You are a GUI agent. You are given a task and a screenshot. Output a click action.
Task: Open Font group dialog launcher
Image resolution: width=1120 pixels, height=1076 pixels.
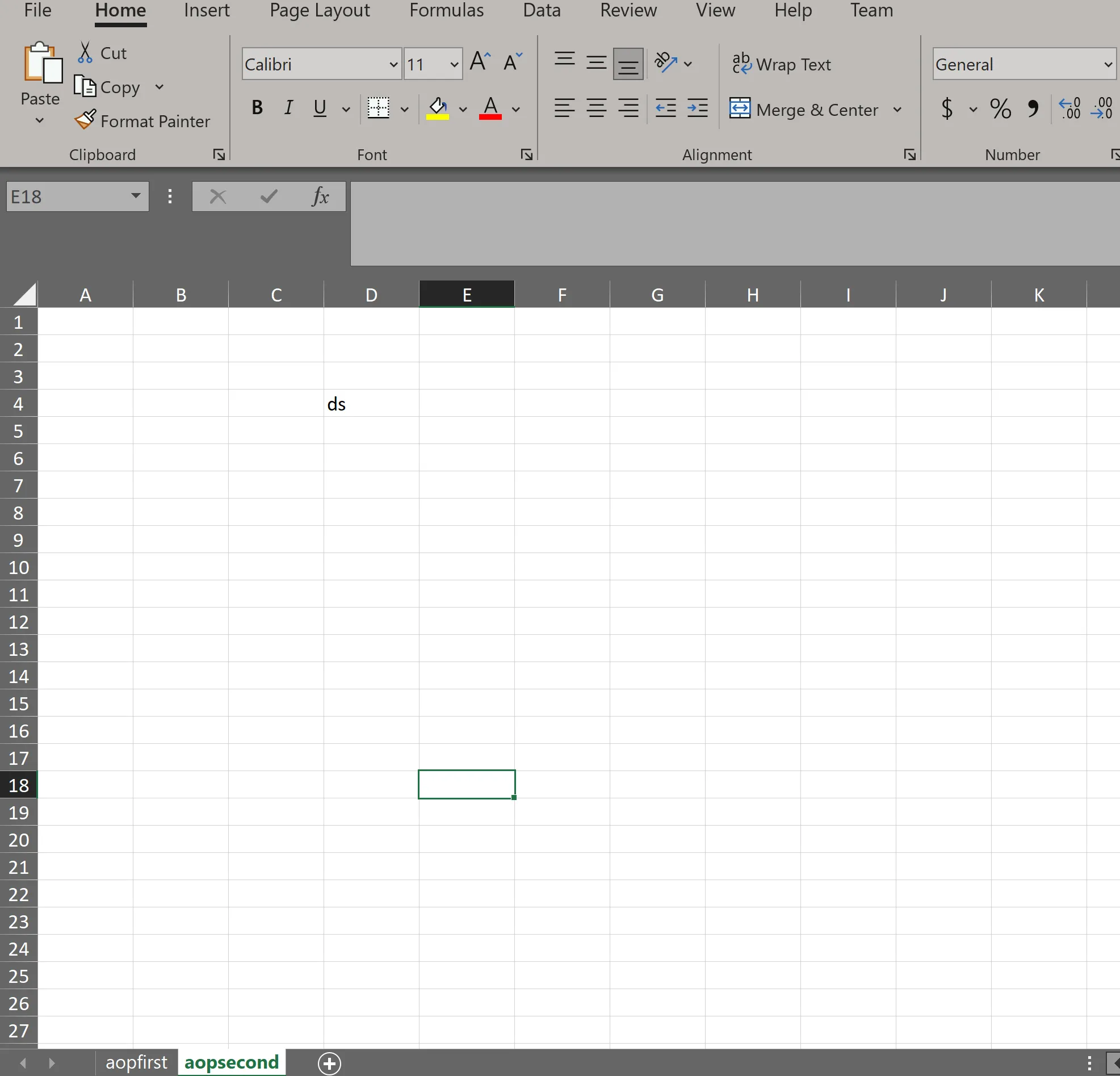[527, 154]
